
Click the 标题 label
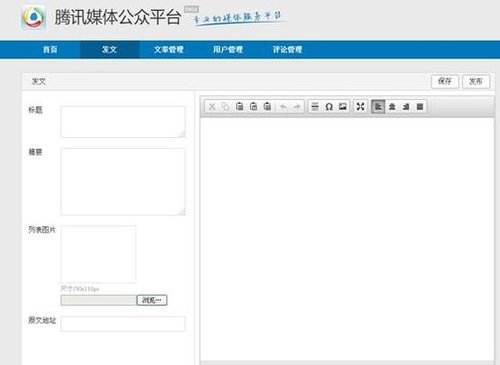click(35, 110)
